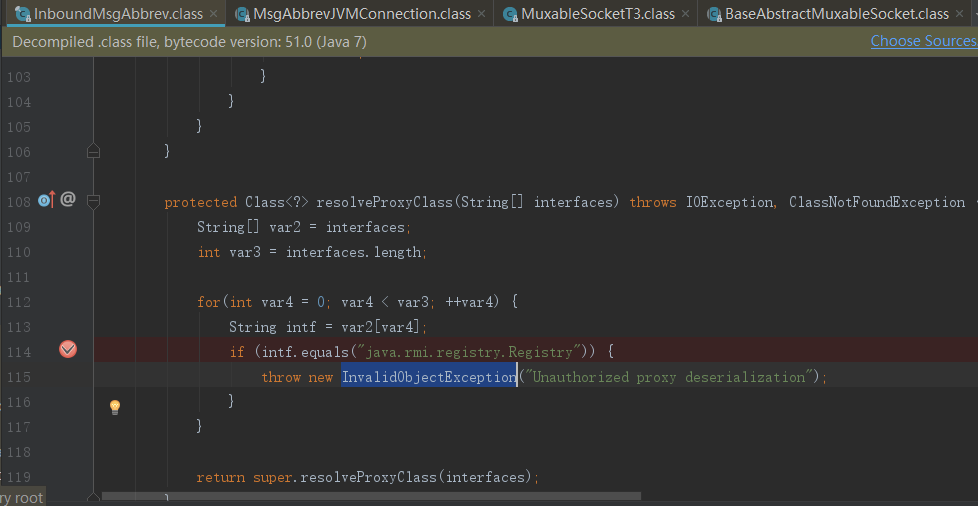This screenshot has height=506, width=978.
Task: Open the BaseAbstractMuxableSocket.class tab
Action: point(836,13)
